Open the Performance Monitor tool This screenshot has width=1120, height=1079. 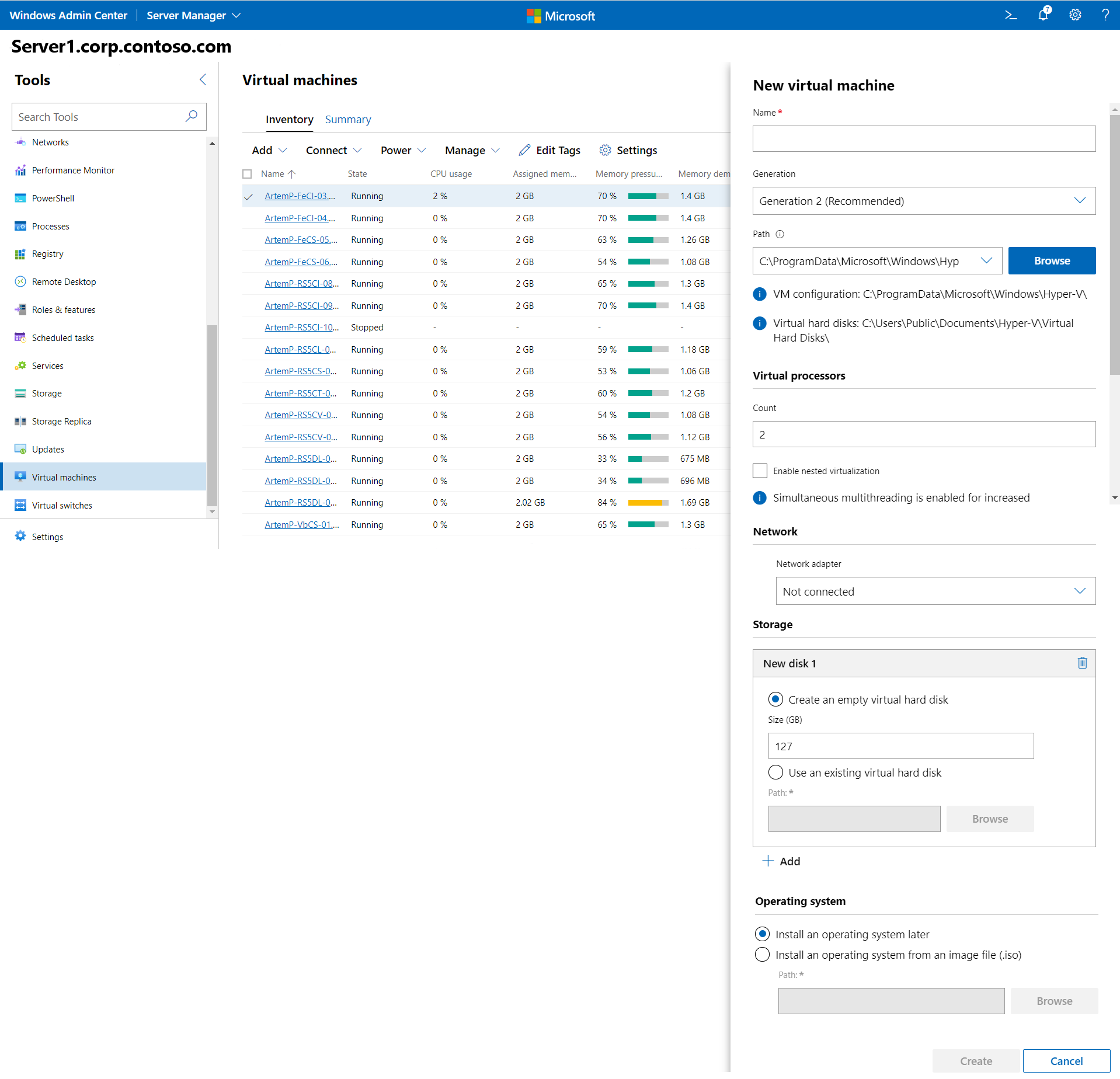point(73,170)
